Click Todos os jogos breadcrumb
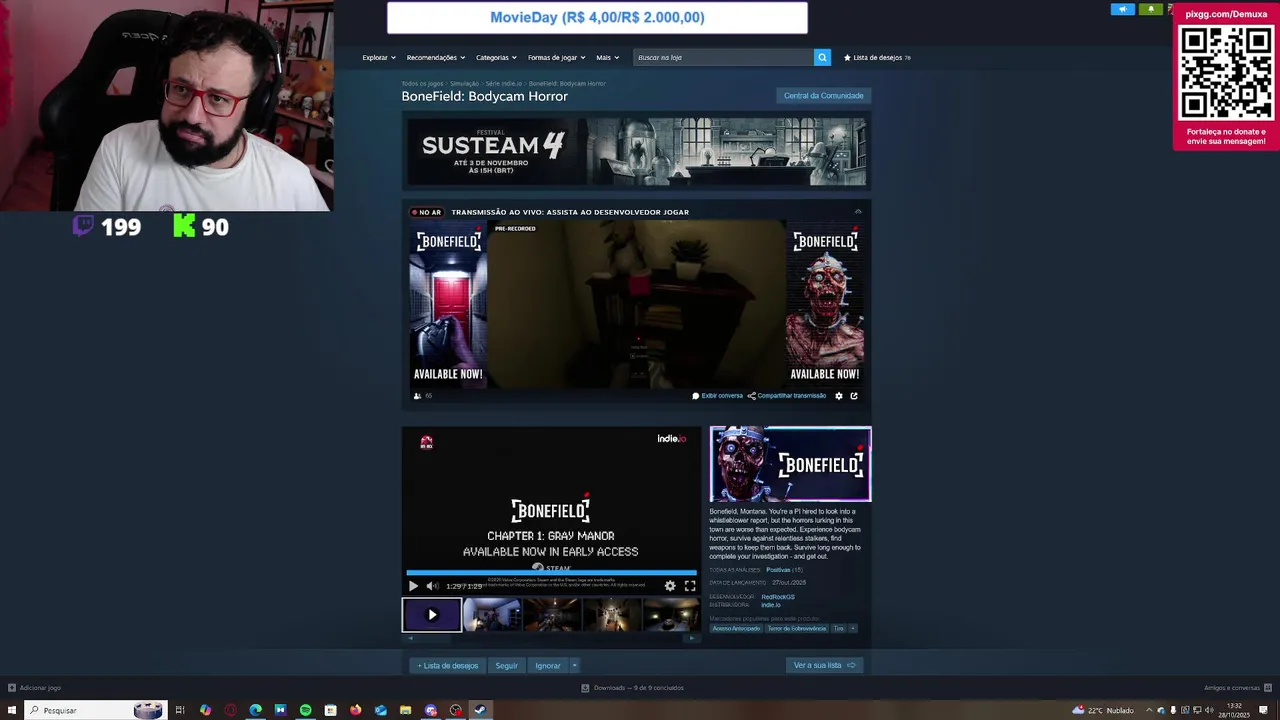This screenshot has width=1280, height=720. coord(422,84)
